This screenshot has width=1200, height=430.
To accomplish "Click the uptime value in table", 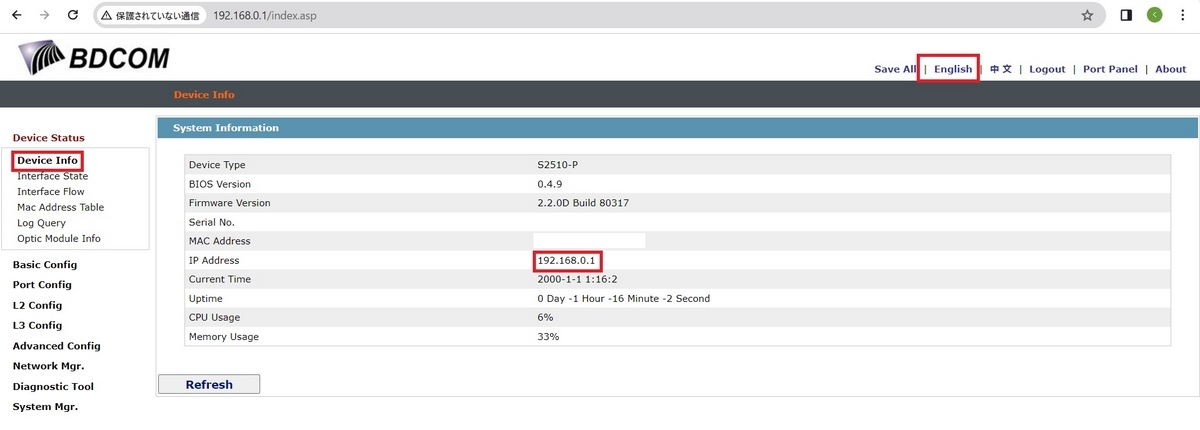I will (623, 298).
